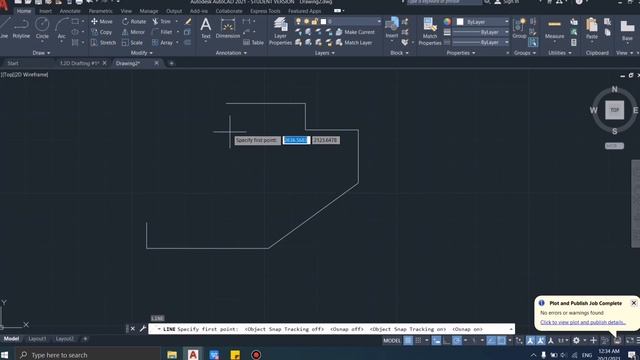This screenshot has width=640, height=360.
Task: Click the Stretch tool
Action: (103, 42)
